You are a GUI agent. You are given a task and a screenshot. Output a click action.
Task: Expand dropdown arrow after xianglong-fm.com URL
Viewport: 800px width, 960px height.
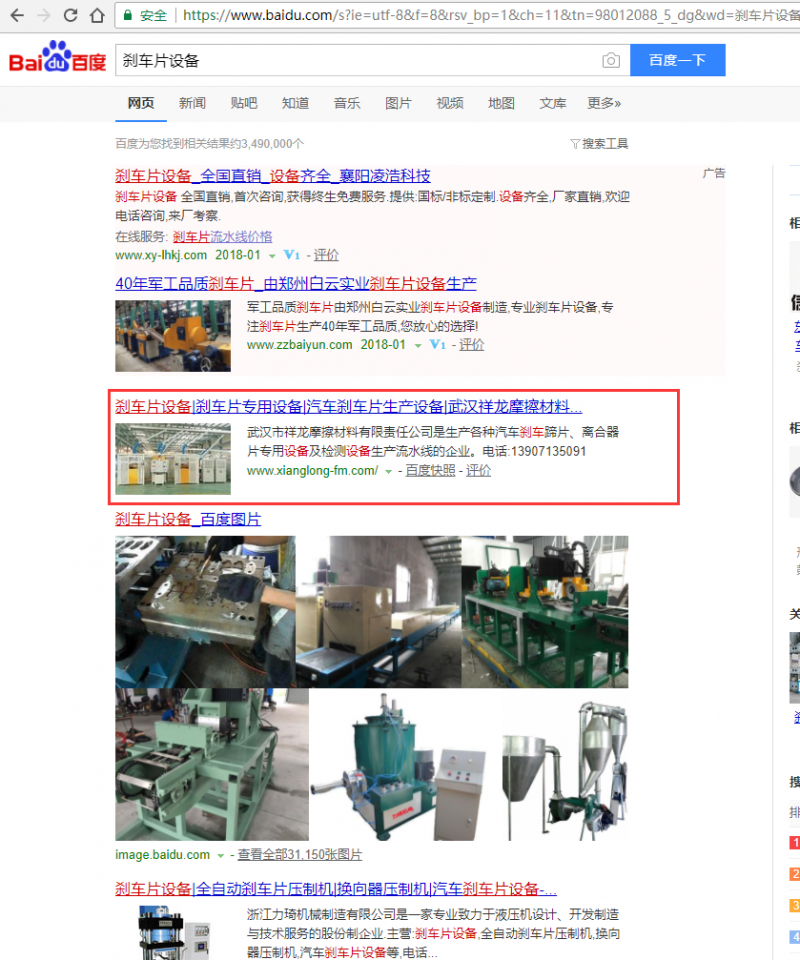point(388,471)
